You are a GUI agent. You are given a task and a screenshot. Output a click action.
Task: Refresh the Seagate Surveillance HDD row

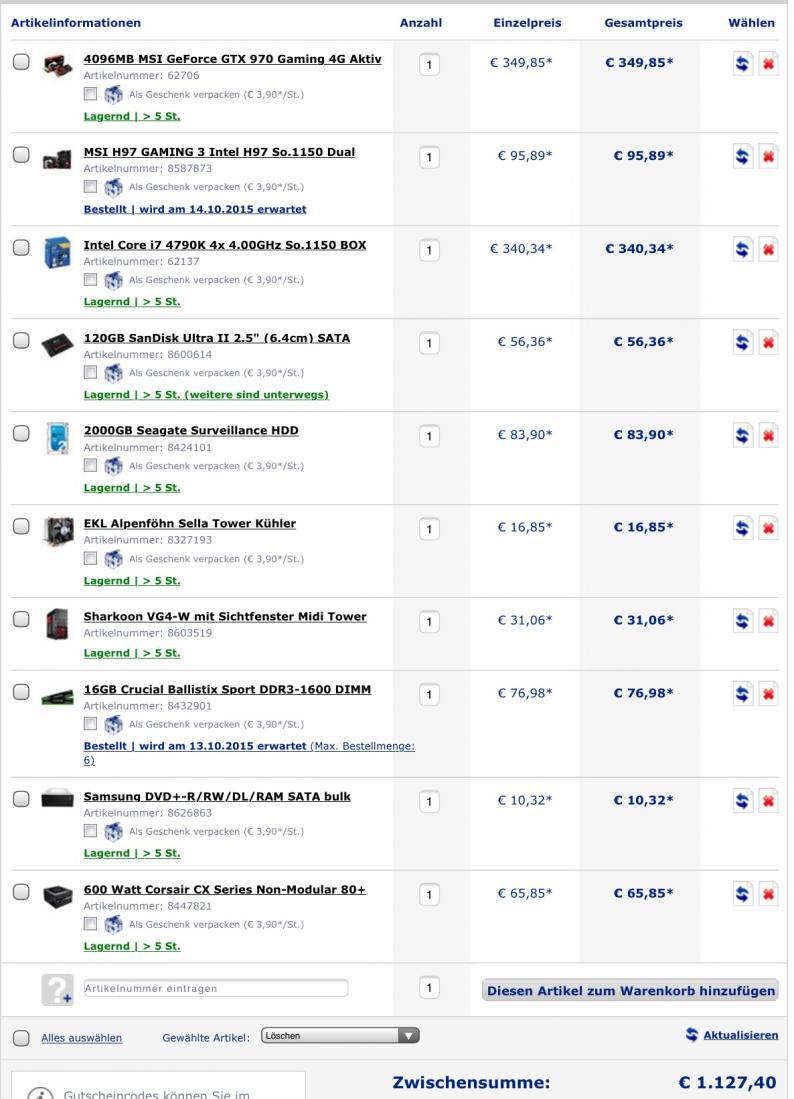coord(742,435)
